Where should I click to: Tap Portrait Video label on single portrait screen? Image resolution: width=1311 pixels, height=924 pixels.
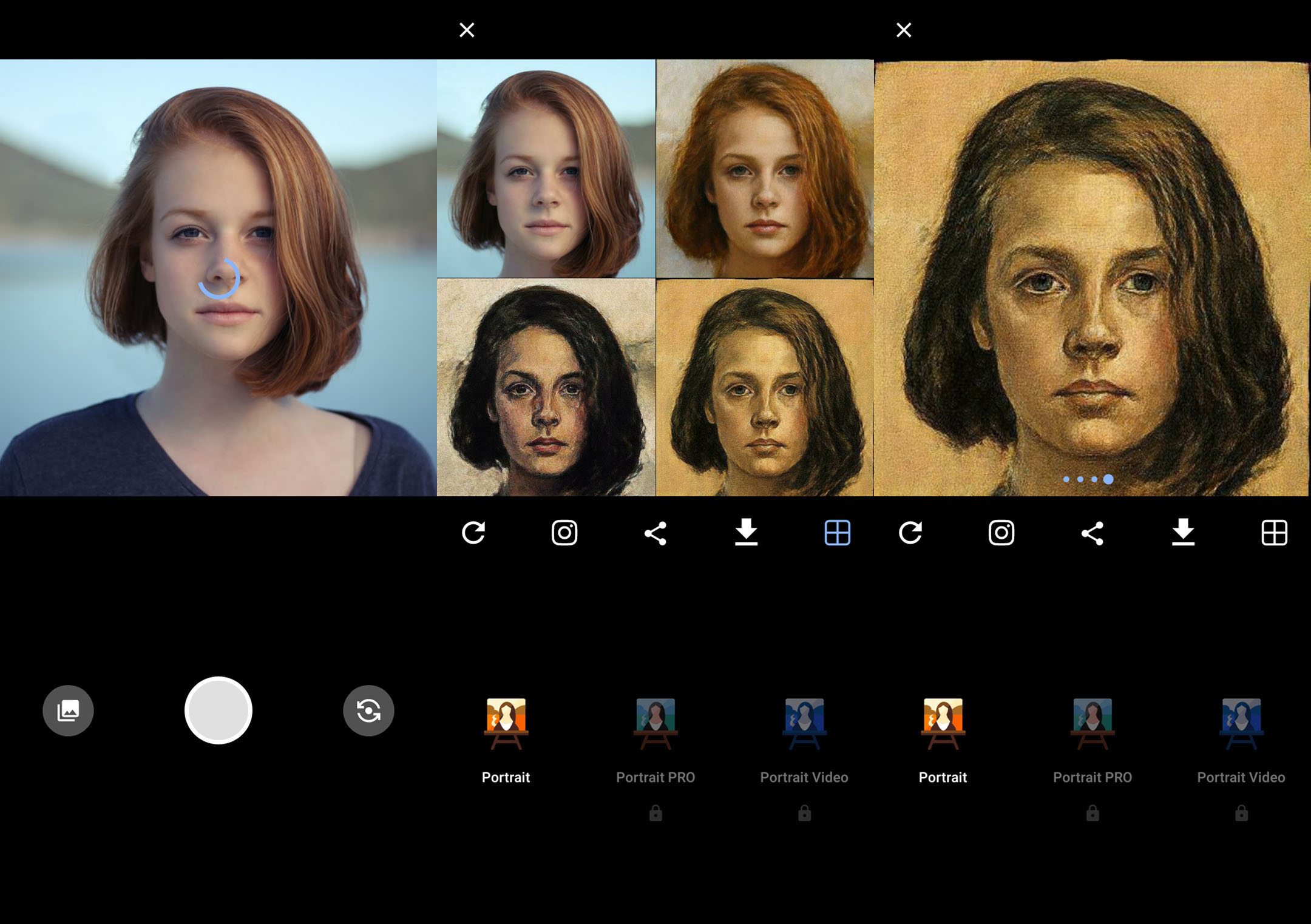[1241, 777]
